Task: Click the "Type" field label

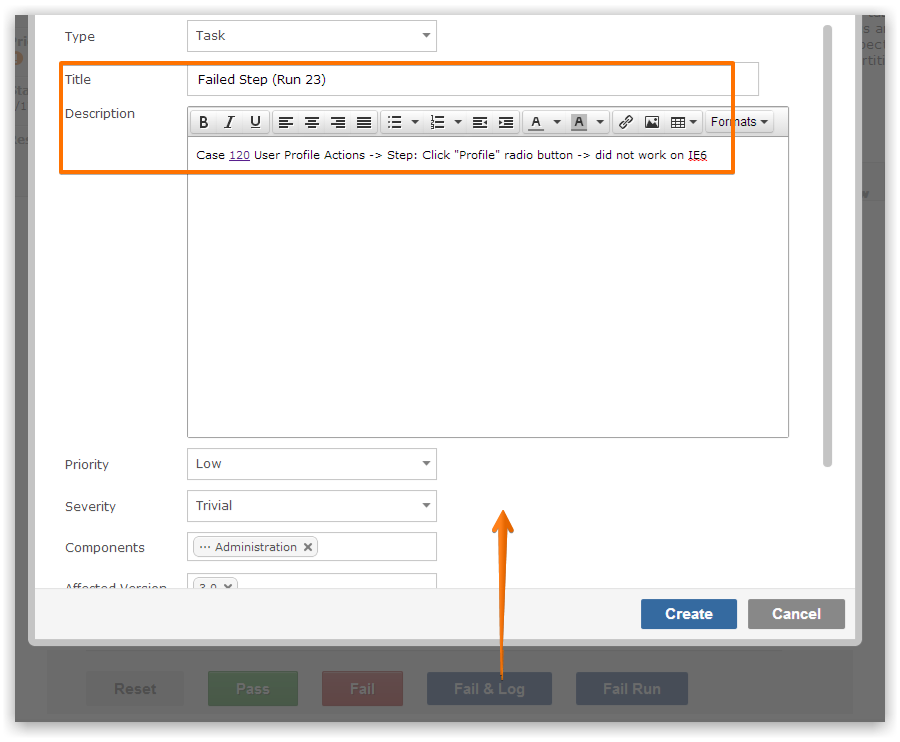Action: [x=80, y=36]
